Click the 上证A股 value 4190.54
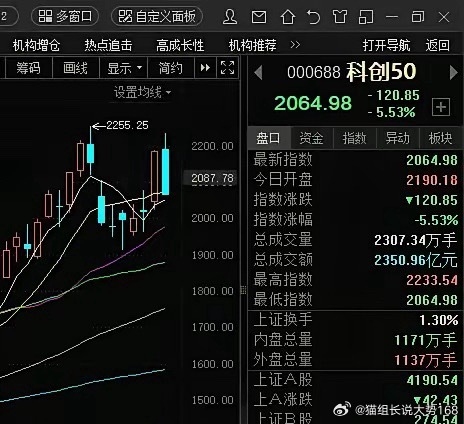 tap(432, 380)
